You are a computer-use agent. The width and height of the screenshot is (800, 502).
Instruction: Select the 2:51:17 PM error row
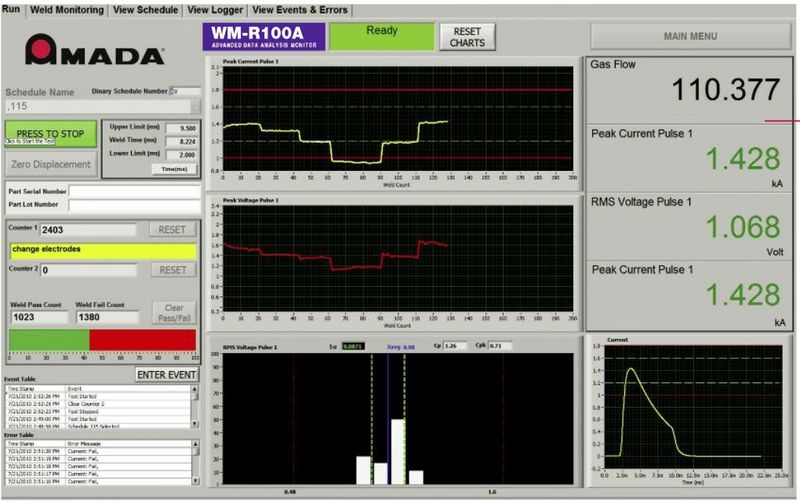98,473
